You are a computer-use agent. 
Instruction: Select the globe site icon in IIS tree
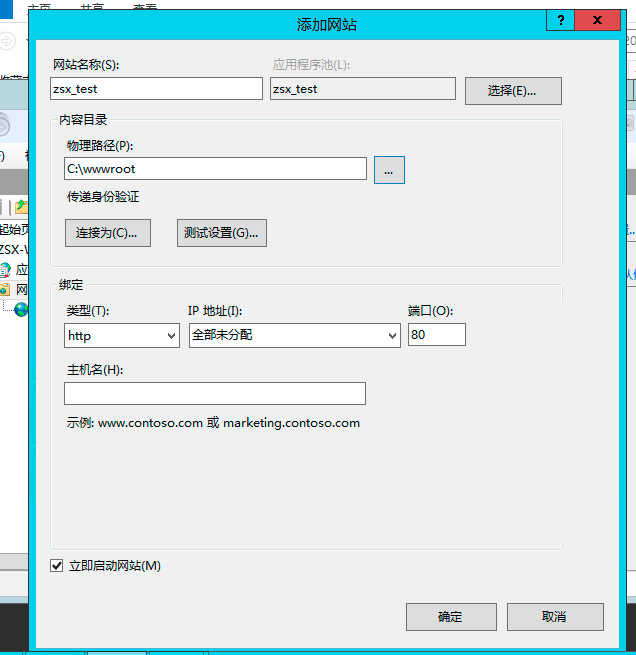(x=21, y=310)
